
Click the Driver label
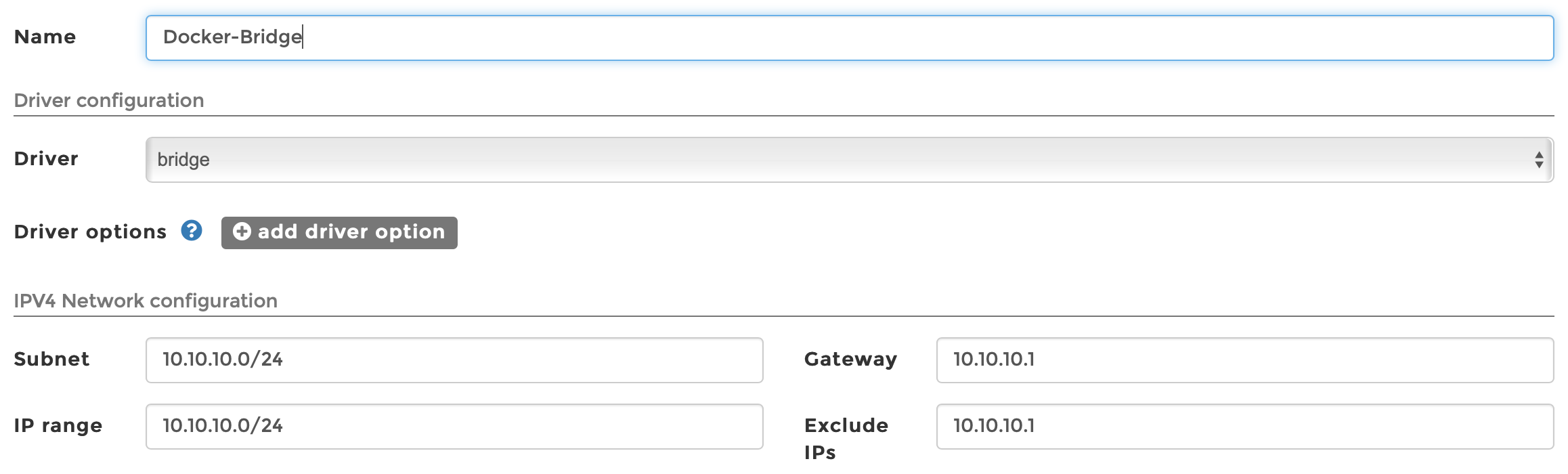click(46, 159)
